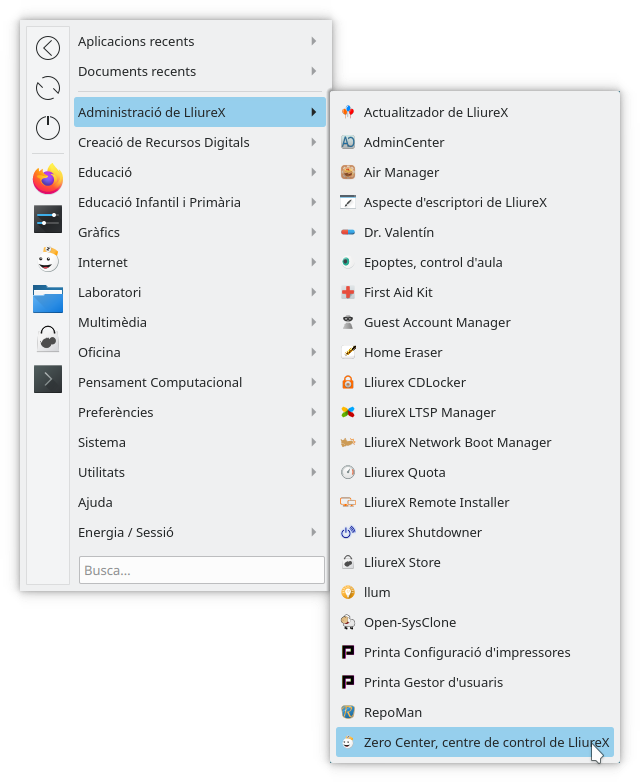Screen dimensions: 640x783
Task: Select the Ajuda menu entry
Action: click(96, 502)
